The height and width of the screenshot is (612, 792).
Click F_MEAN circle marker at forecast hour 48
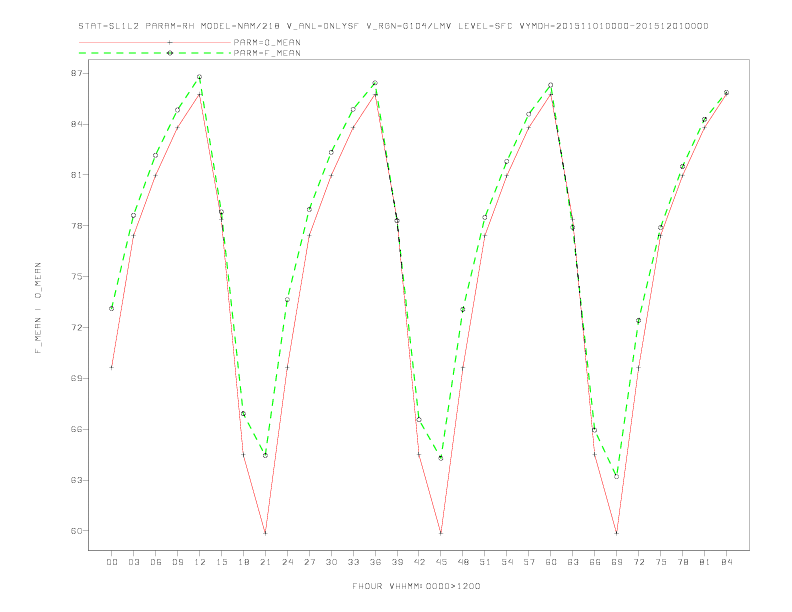coord(463,309)
